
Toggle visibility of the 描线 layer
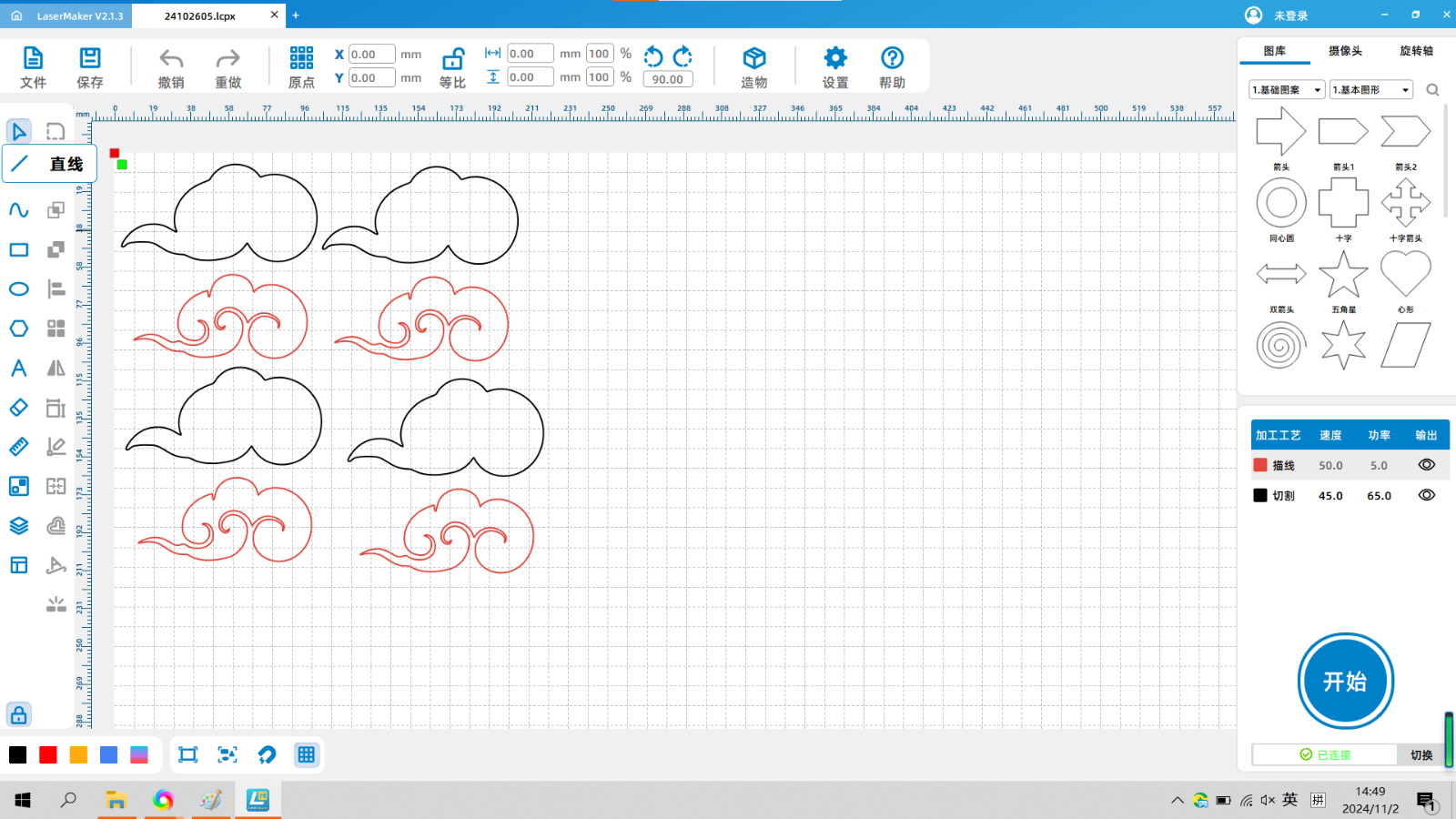(x=1426, y=465)
